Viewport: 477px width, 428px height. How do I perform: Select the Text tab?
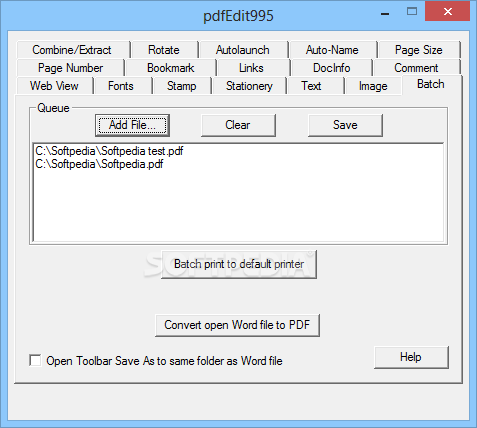tap(316, 86)
